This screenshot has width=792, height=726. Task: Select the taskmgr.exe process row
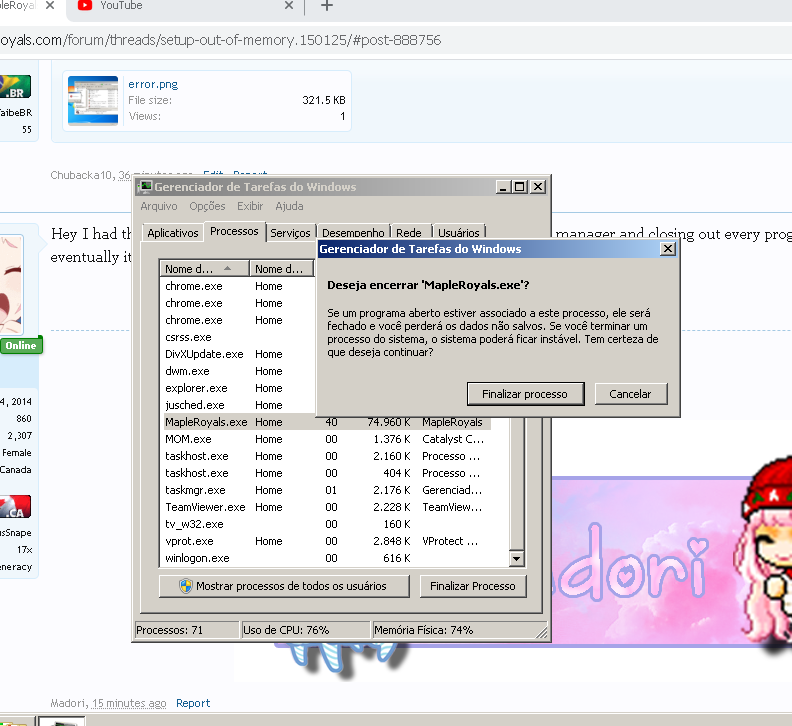click(327, 490)
